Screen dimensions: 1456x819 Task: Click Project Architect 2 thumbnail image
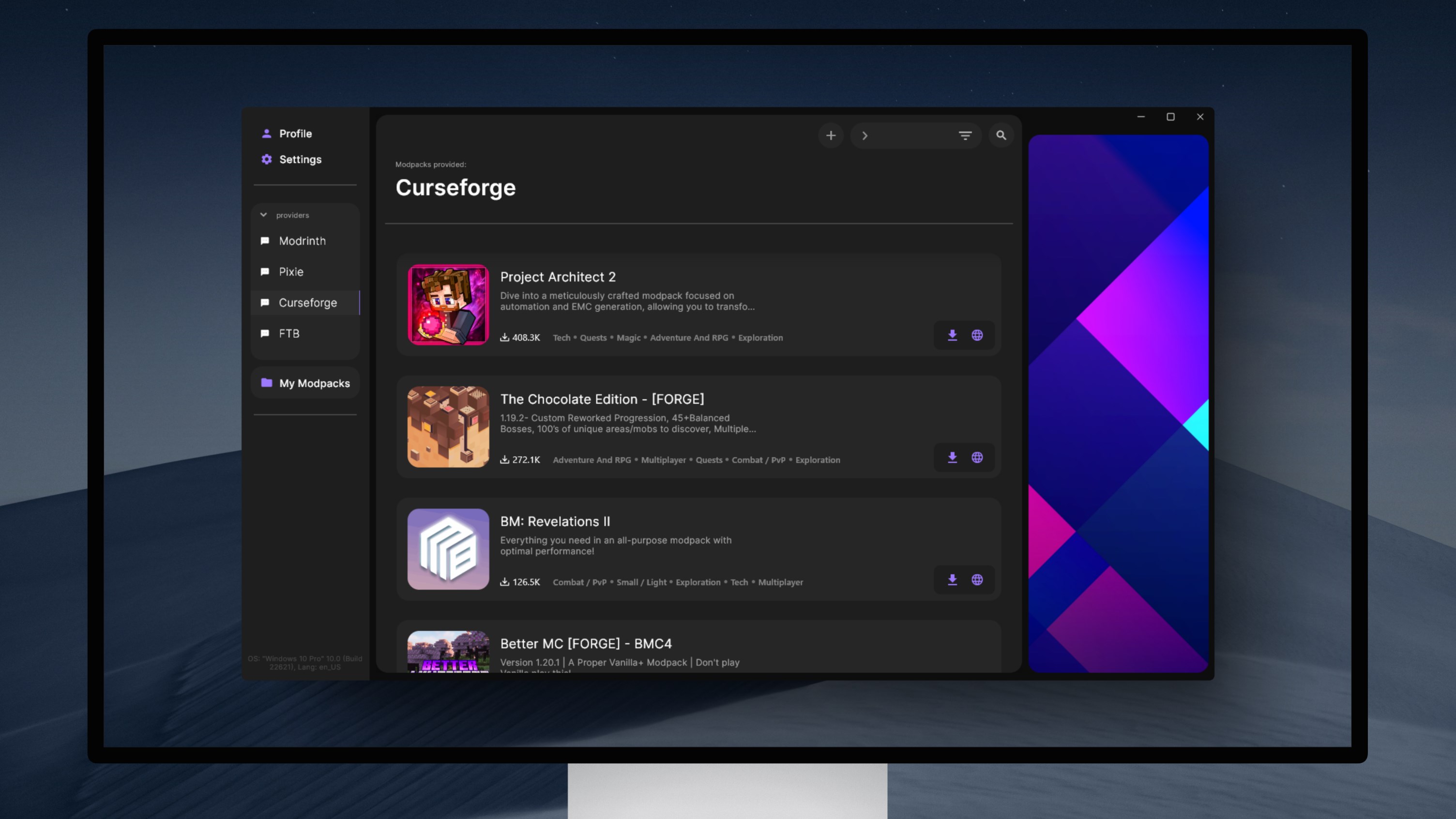pyautogui.click(x=448, y=304)
